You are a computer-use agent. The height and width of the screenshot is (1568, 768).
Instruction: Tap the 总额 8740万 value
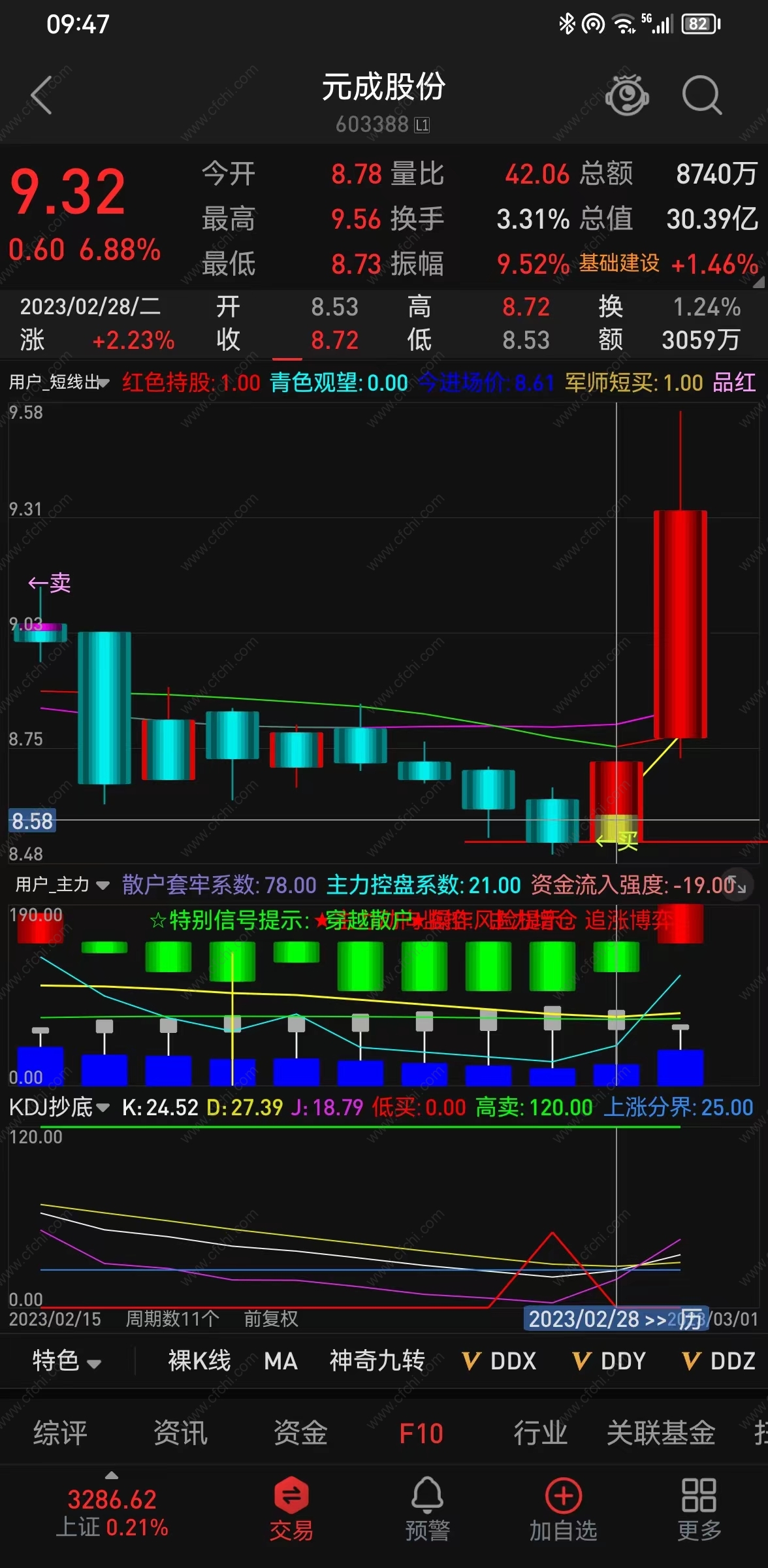coord(717,174)
